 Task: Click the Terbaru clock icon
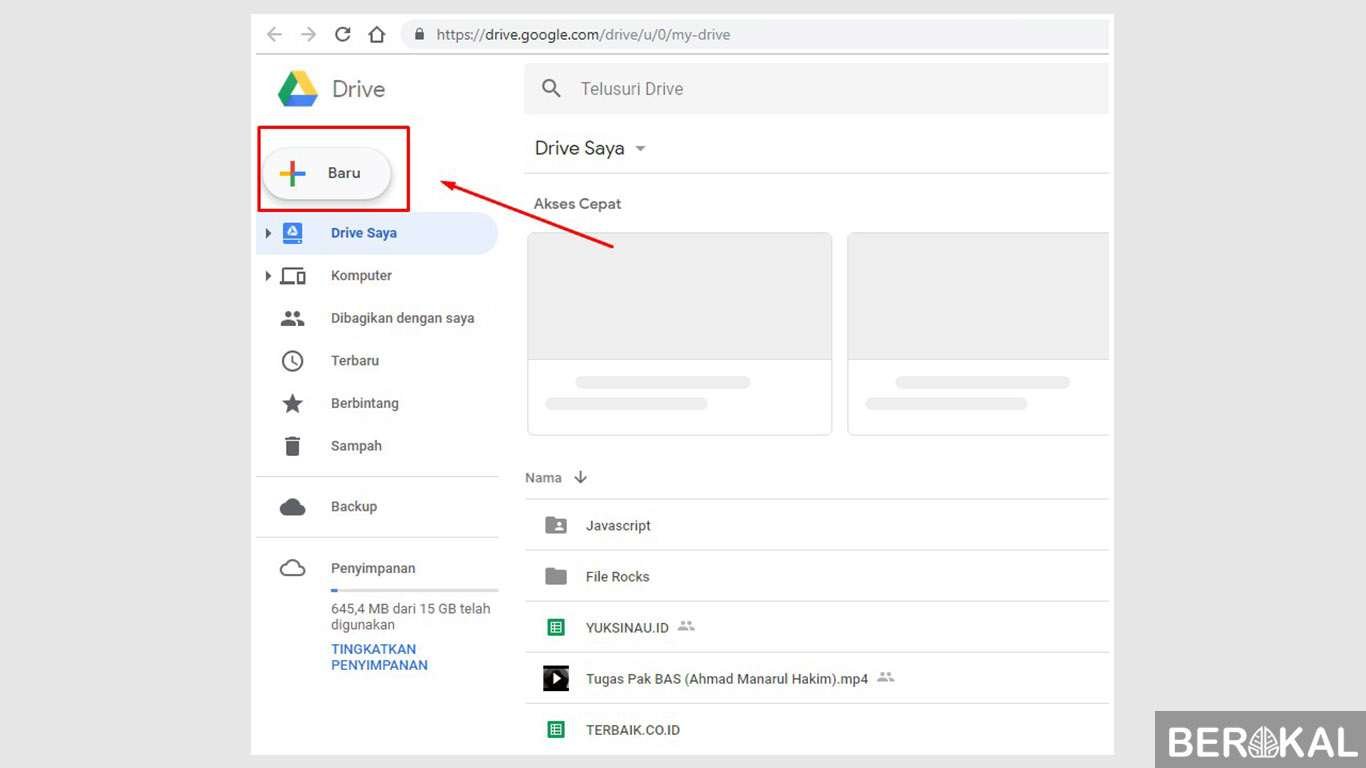coord(292,361)
